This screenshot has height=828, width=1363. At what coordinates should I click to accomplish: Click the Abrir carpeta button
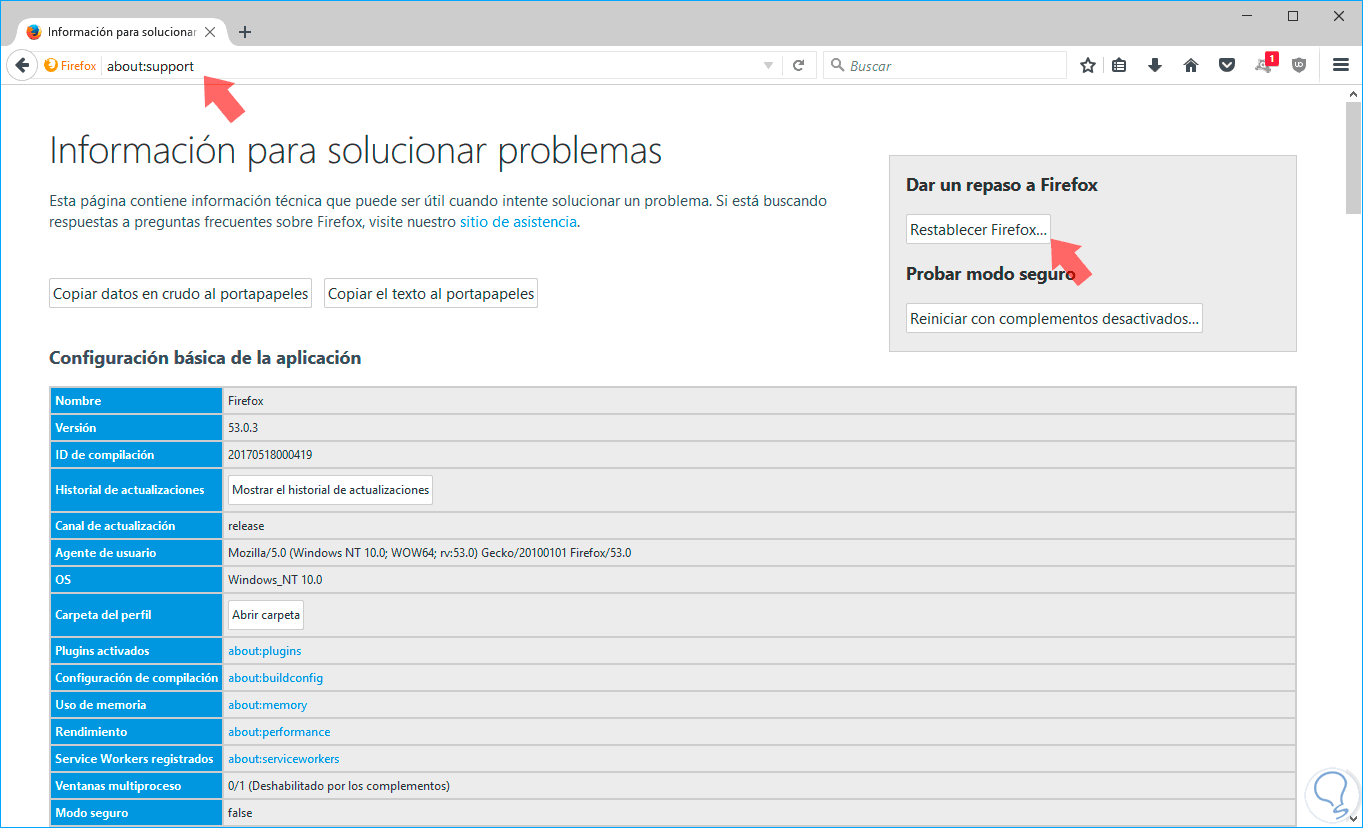click(x=266, y=615)
